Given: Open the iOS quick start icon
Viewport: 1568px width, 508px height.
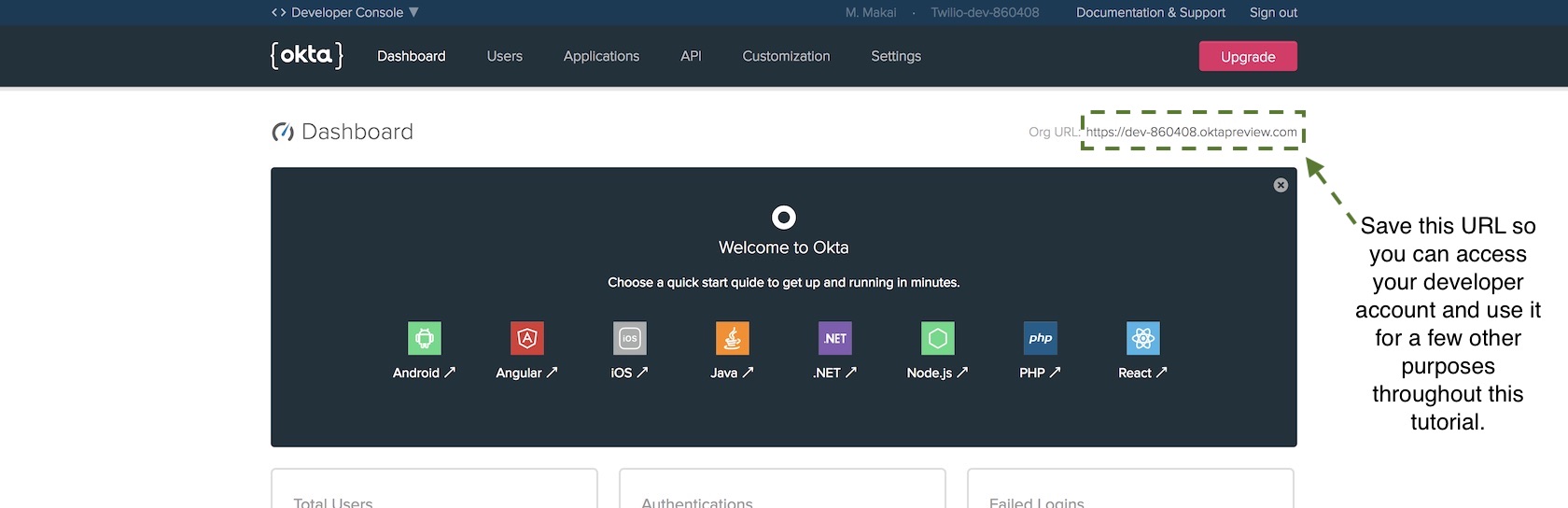Looking at the screenshot, I should coord(630,338).
